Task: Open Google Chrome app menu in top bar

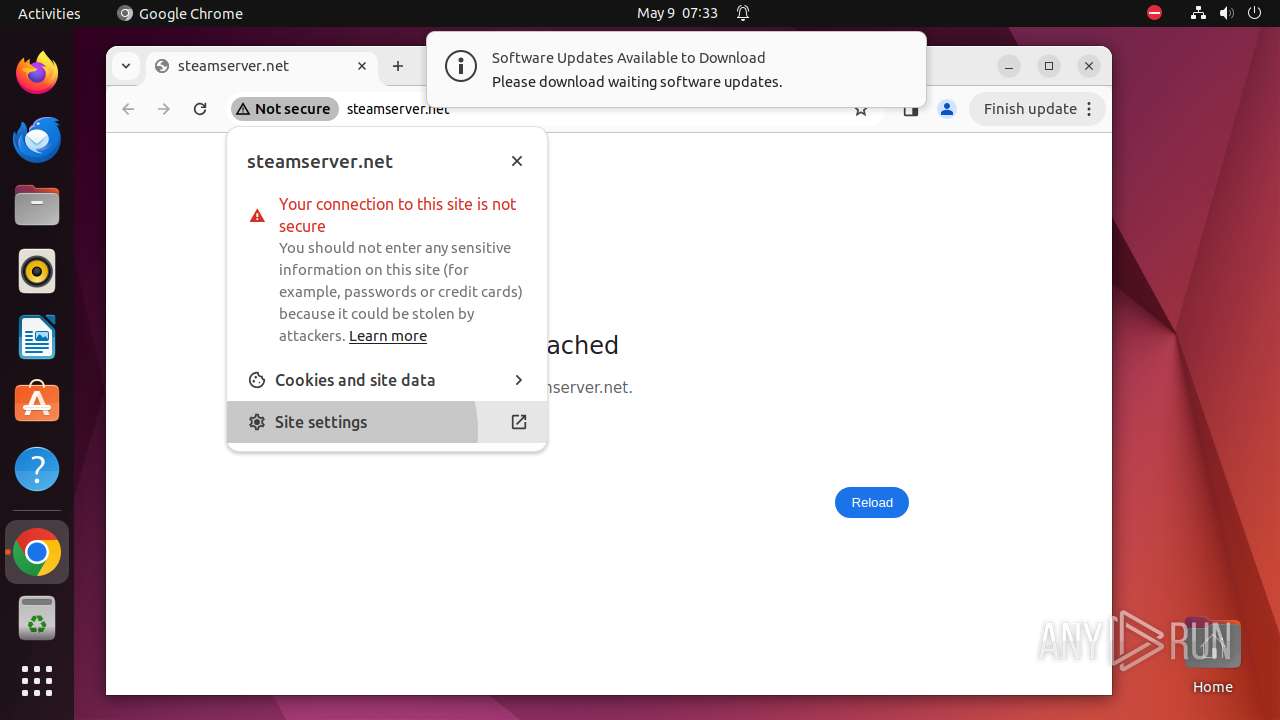Action: (x=180, y=13)
